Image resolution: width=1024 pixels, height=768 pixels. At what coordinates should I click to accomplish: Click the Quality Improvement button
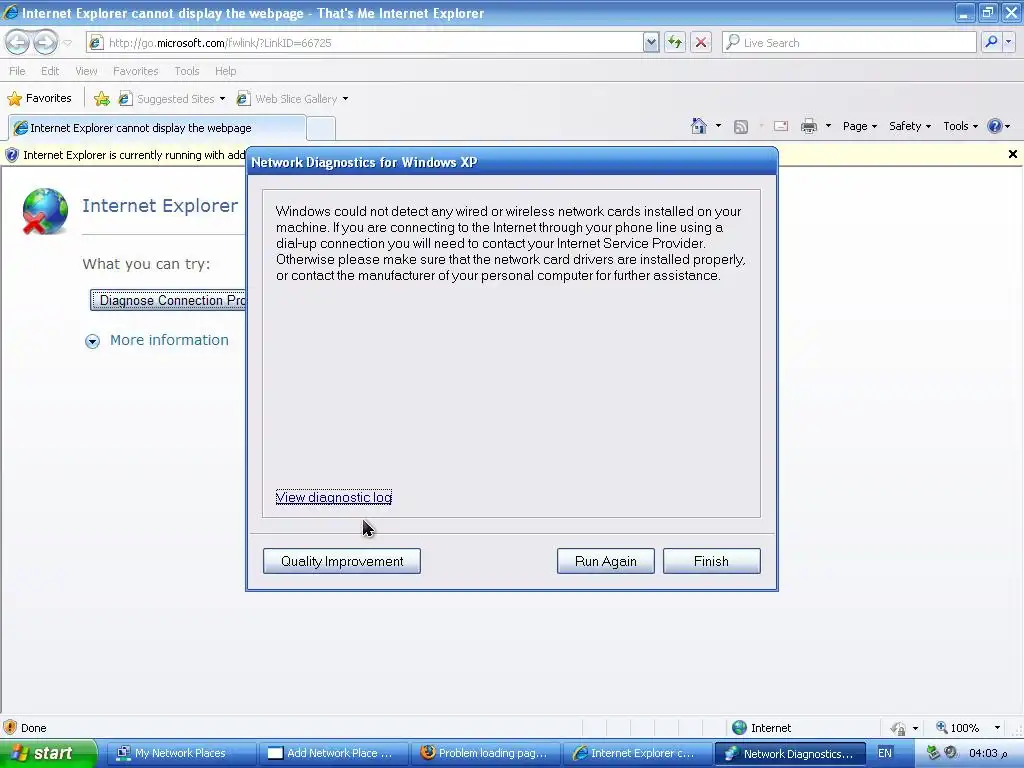pyautogui.click(x=342, y=561)
